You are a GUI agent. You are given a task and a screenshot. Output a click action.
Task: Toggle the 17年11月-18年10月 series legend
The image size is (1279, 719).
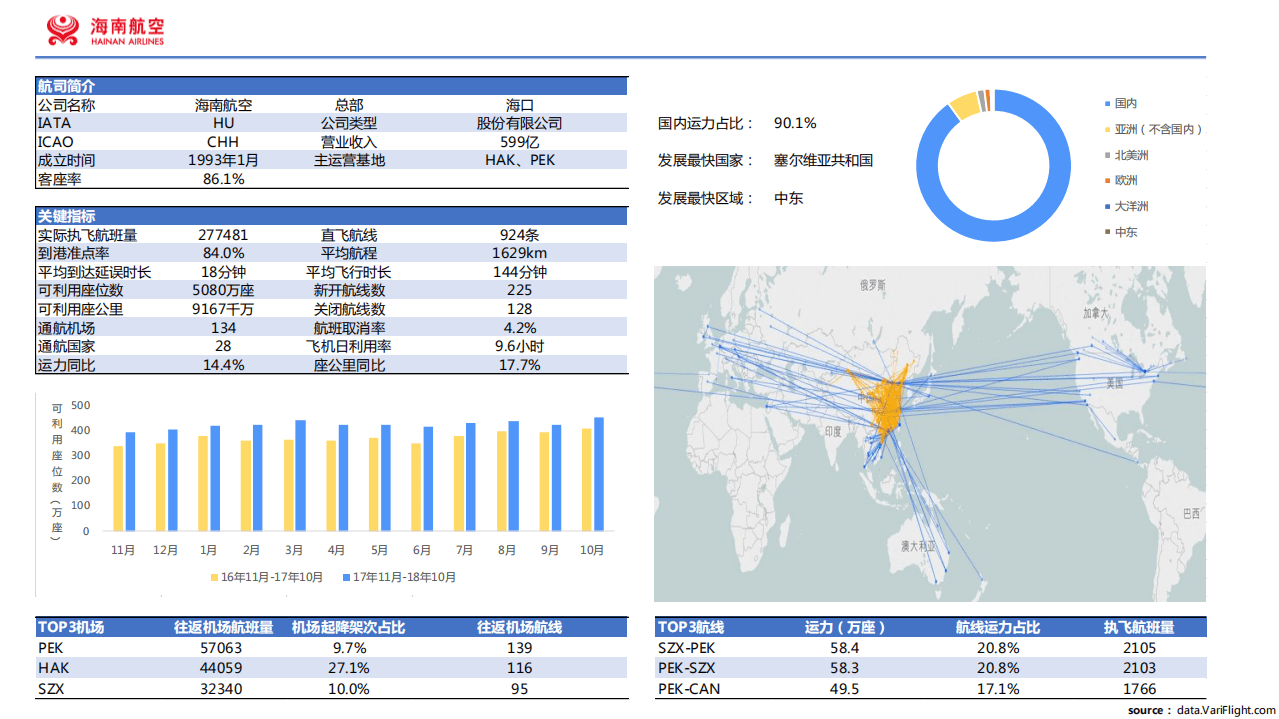click(400, 577)
